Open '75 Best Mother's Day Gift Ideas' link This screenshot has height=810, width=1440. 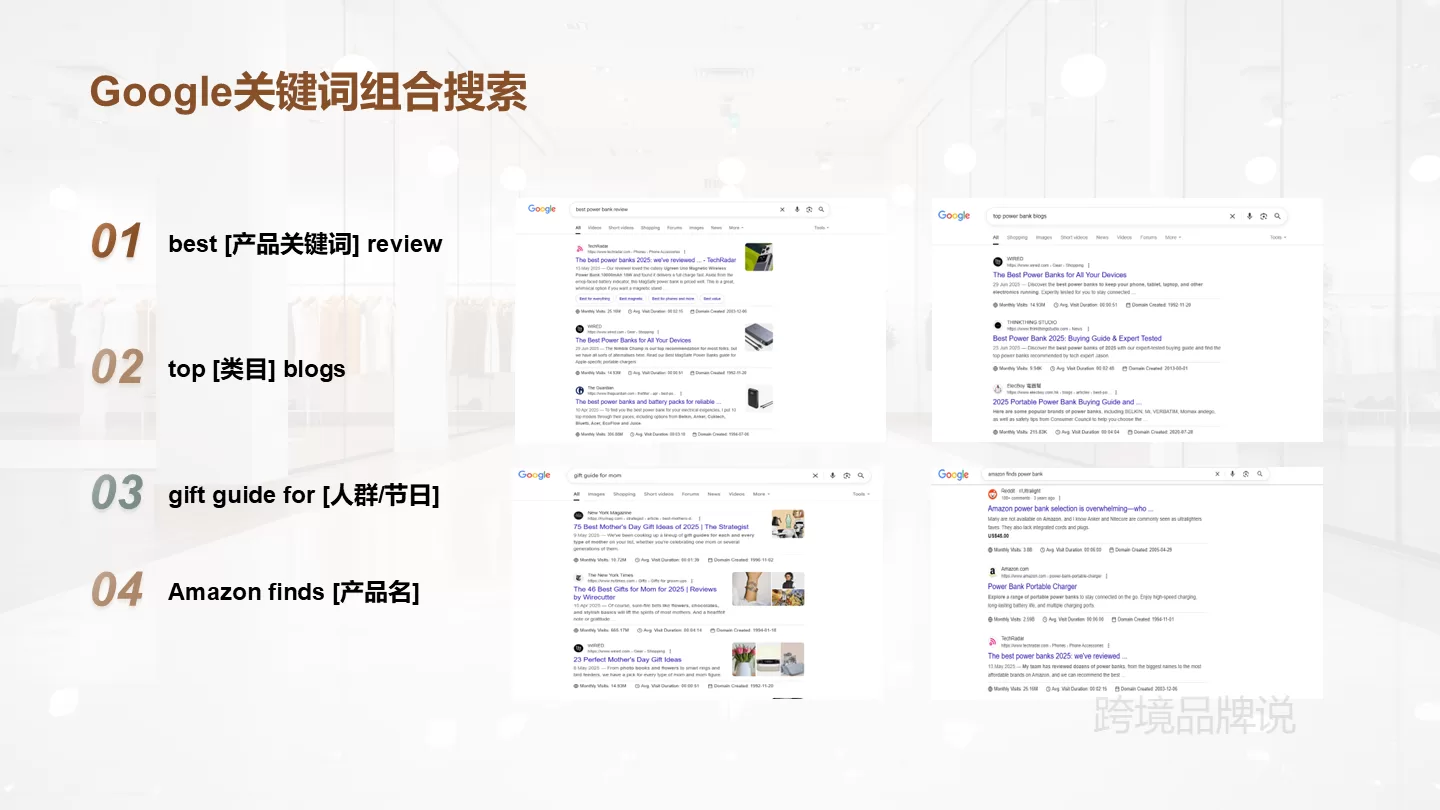coord(661,527)
